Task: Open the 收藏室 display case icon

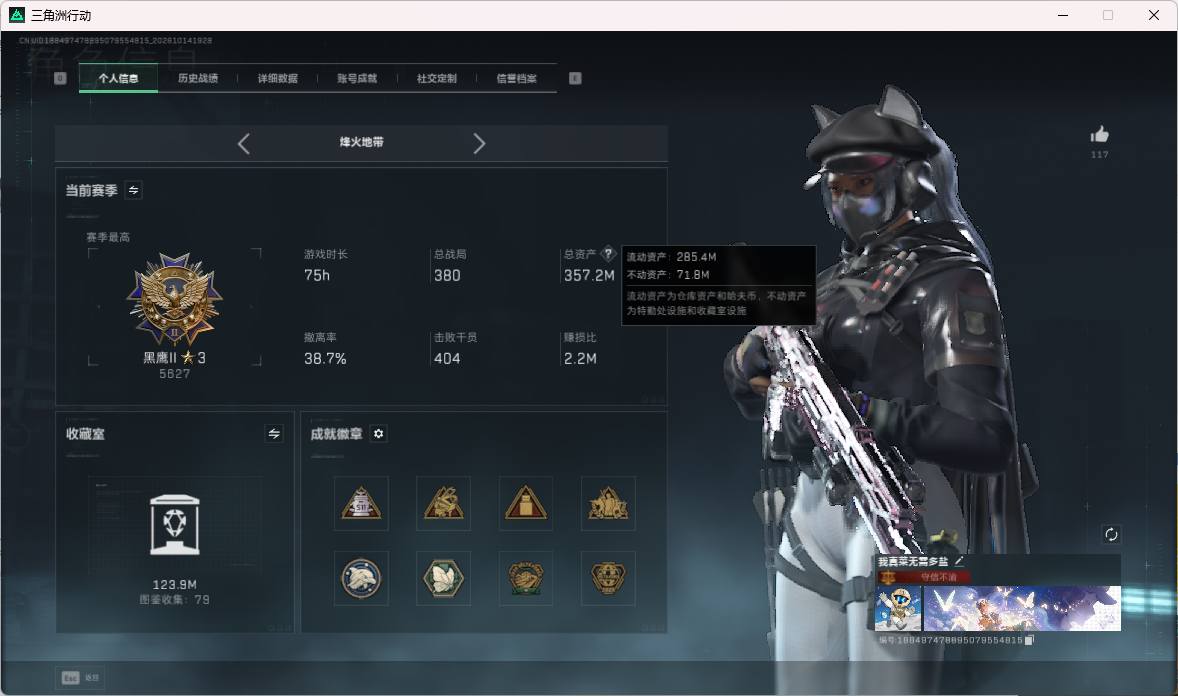Action: (175, 525)
